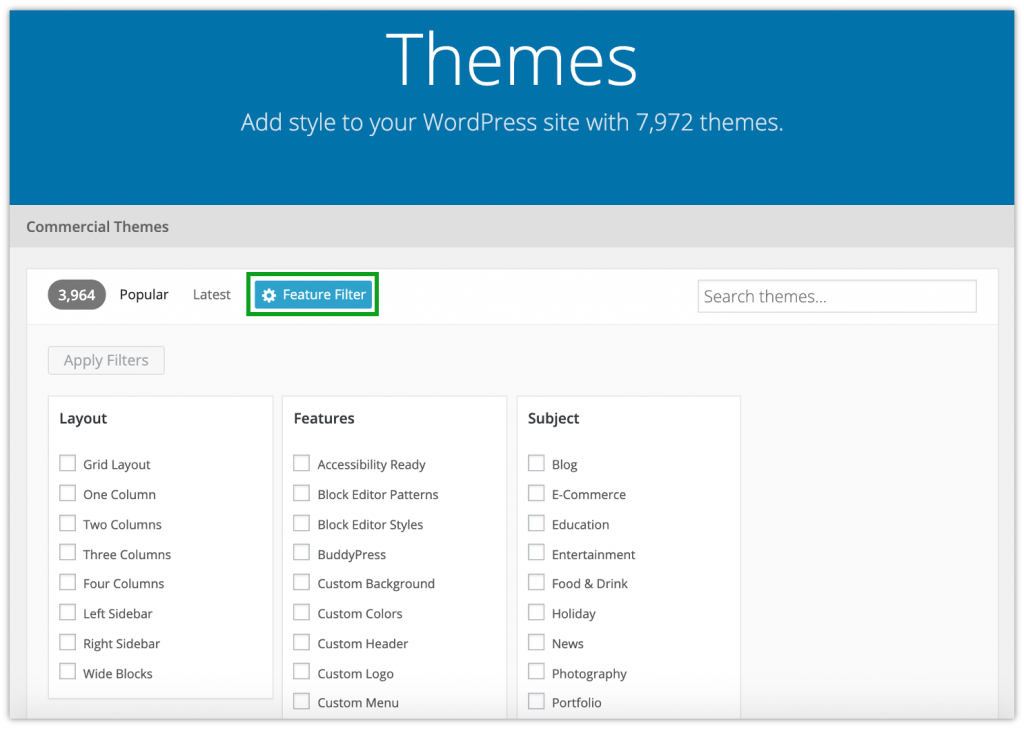Viewport: 1024px width, 729px height.
Task: Select the Custom Background feature
Action: coord(301,583)
